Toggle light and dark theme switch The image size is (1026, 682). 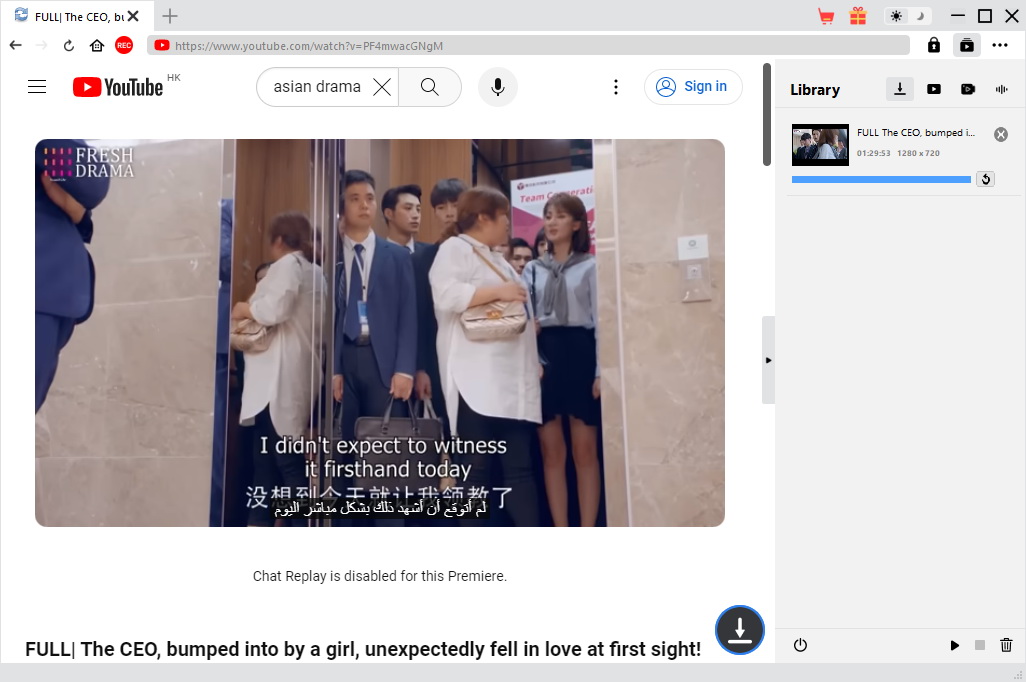908,16
